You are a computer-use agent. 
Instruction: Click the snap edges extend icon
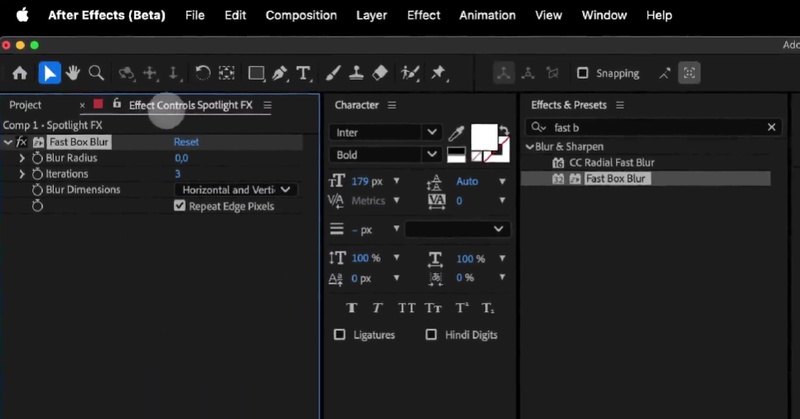pyautogui.click(x=665, y=73)
